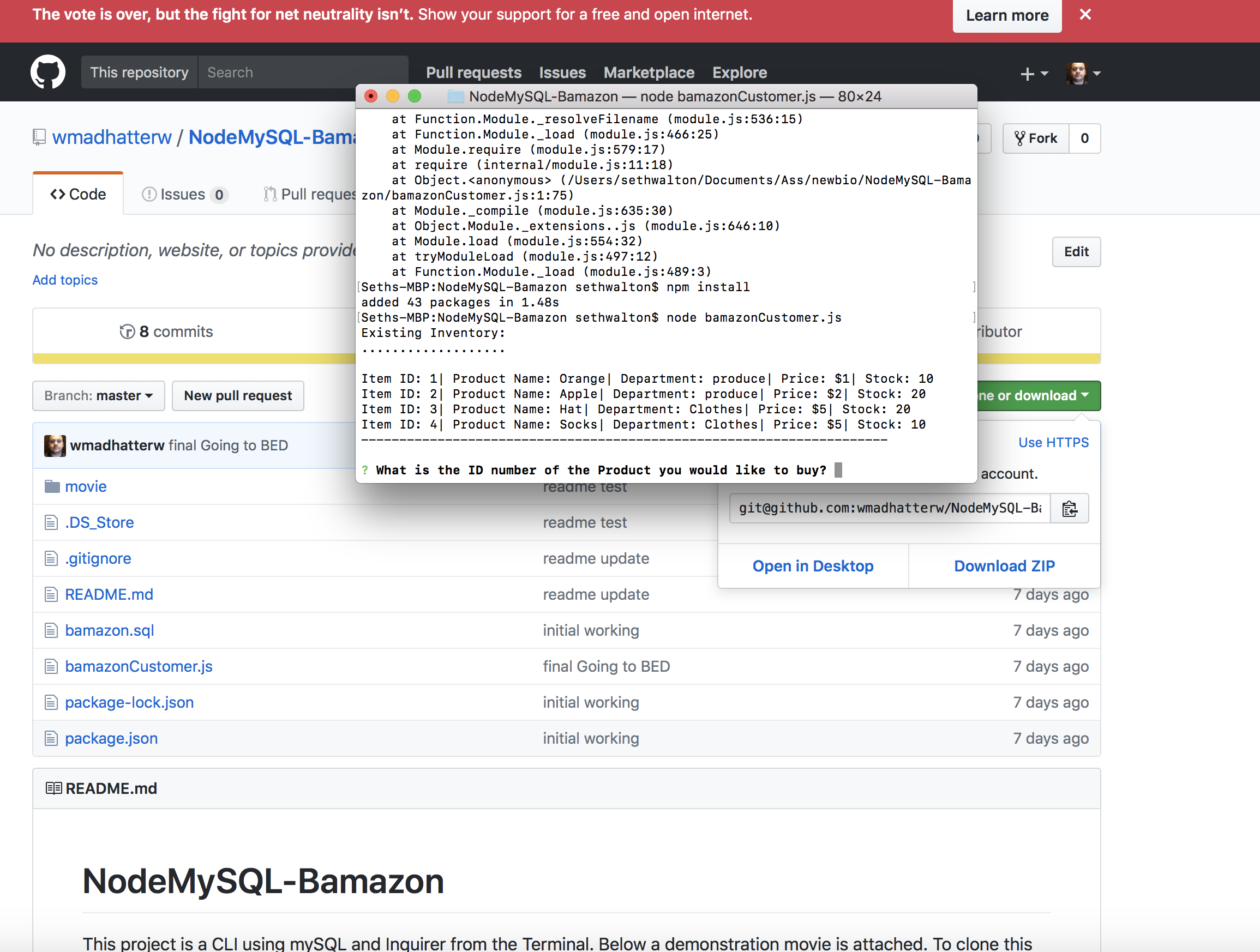The height and width of the screenshot is (952, 1260).
Task: Click the Code tab
Action: 77,194
